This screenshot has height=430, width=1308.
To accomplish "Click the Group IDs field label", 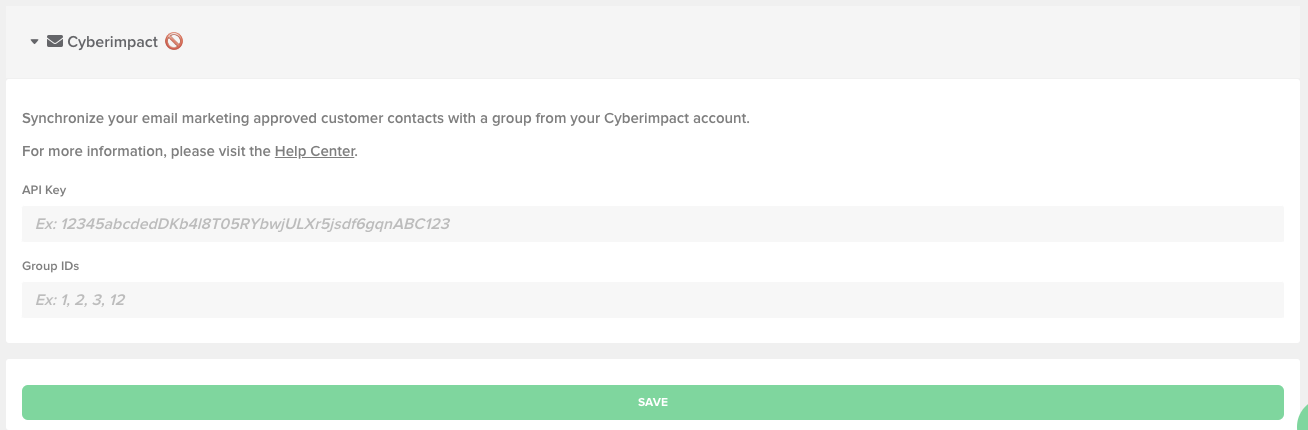I will (50, 266).
